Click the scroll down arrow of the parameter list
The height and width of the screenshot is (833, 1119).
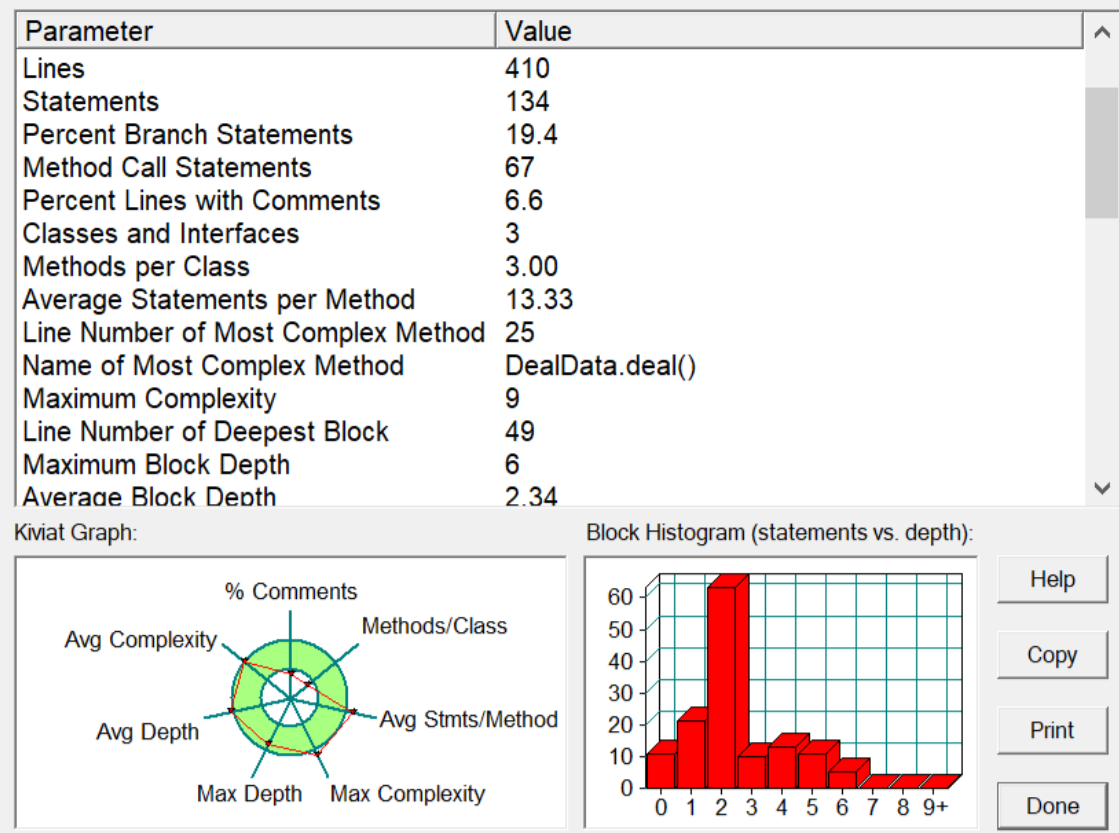tap(1101, 488)
